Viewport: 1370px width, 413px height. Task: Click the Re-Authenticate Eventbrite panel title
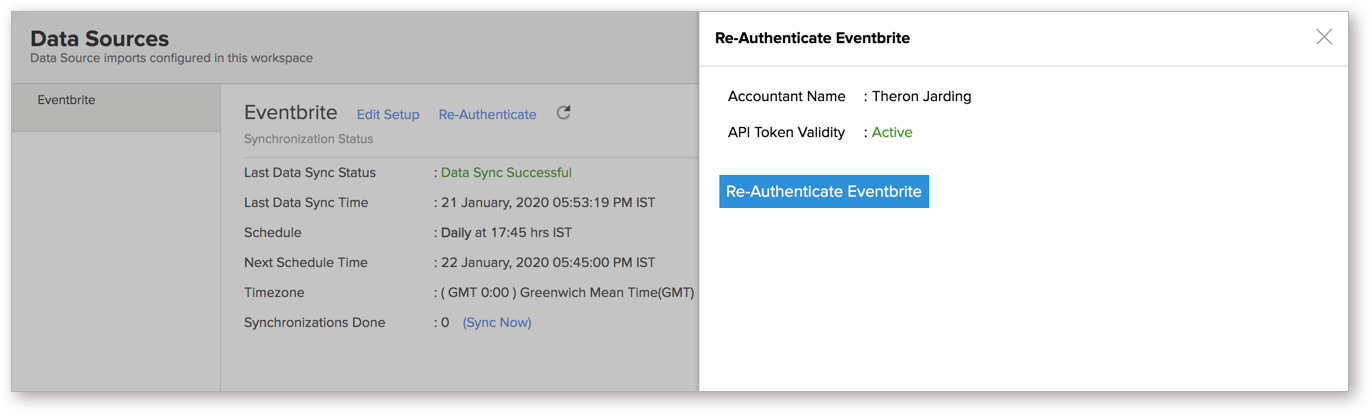[812, 38]
